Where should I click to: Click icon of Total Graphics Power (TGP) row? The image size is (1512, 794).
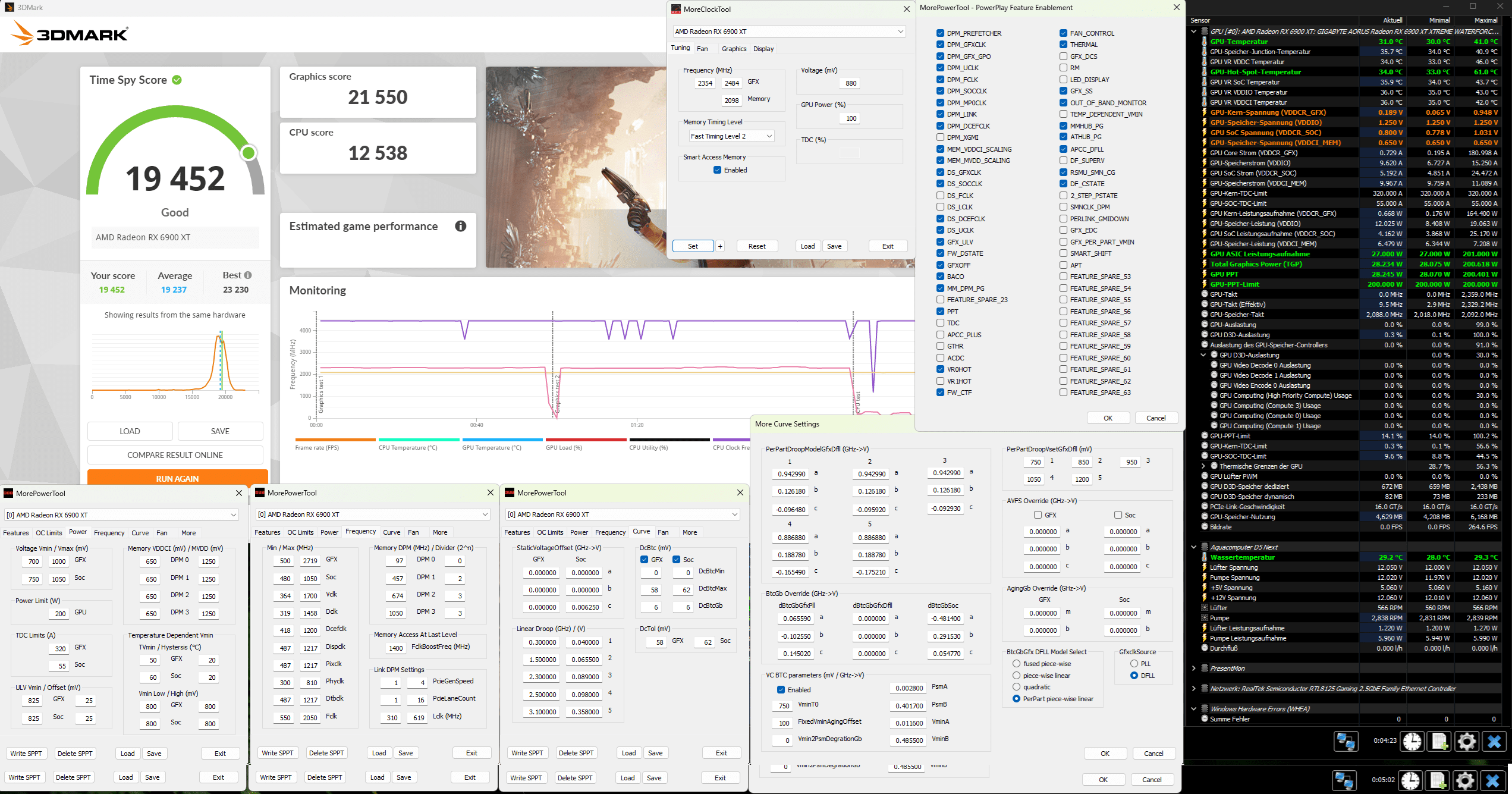point(1205,264)
